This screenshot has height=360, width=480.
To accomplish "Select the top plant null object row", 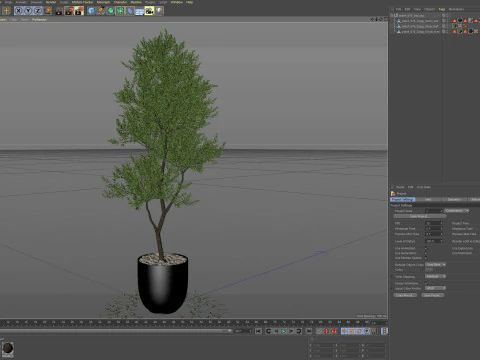I will point(412,15).
